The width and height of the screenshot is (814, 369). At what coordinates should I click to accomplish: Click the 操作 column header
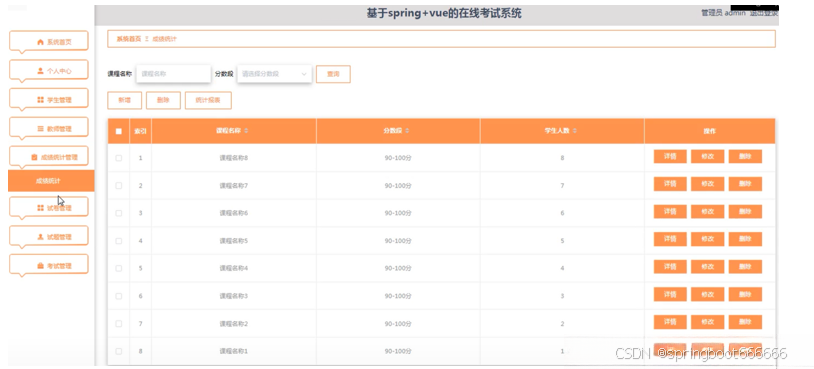710,131
